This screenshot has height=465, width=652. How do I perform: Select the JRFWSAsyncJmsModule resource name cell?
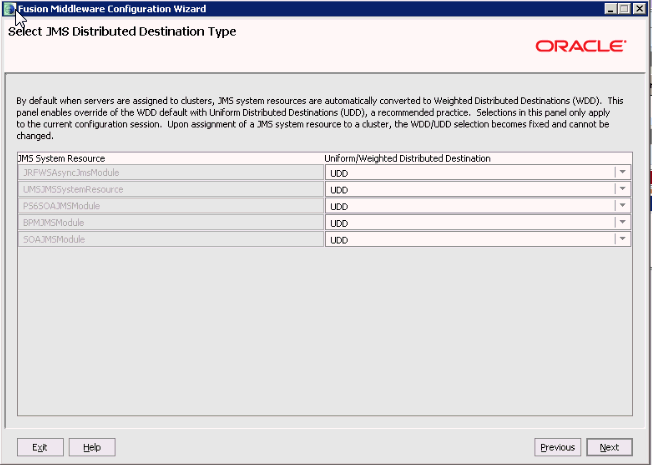(x=170, y=172)
